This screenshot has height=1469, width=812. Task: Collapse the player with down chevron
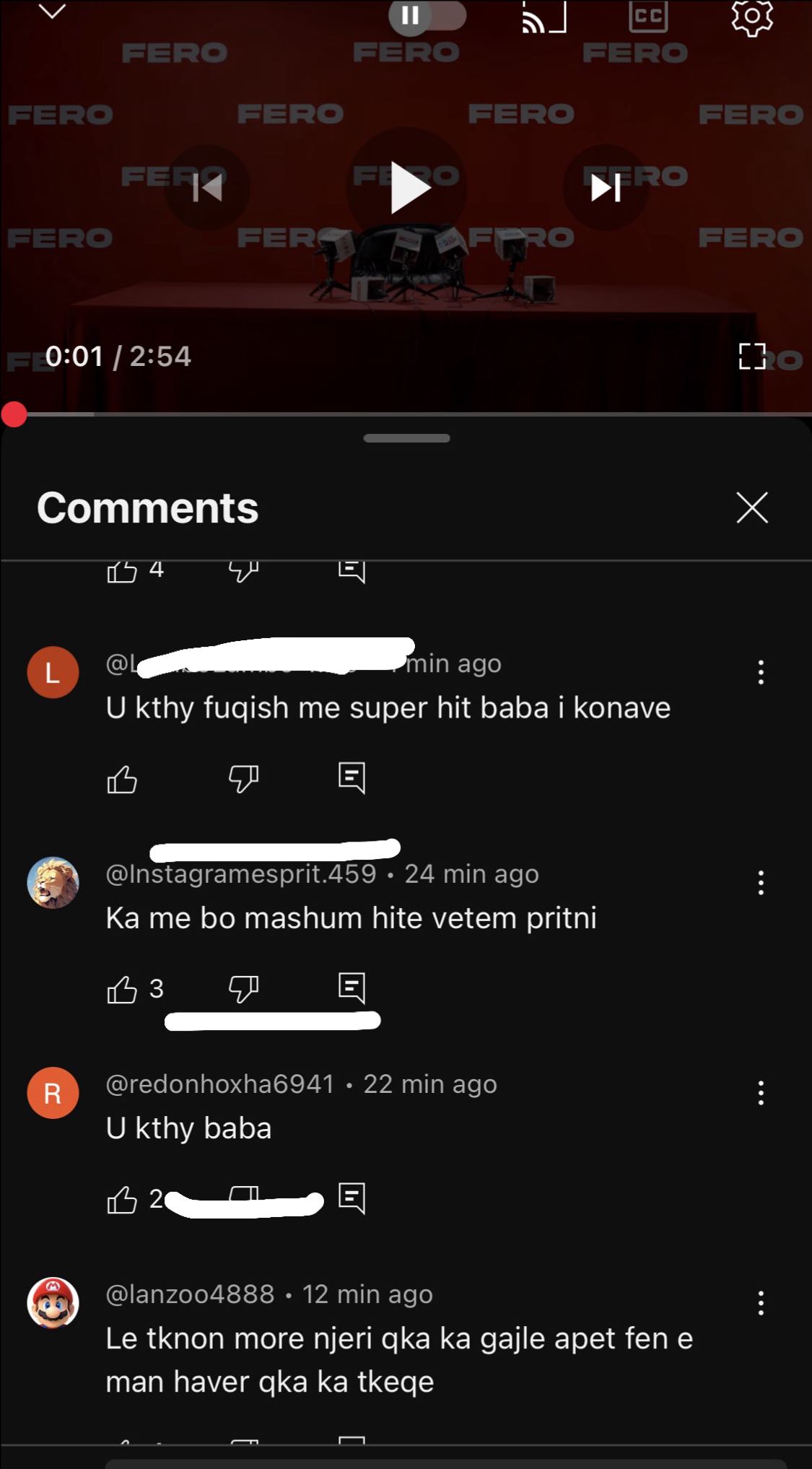pyautogui.click(x=52, y=12)
